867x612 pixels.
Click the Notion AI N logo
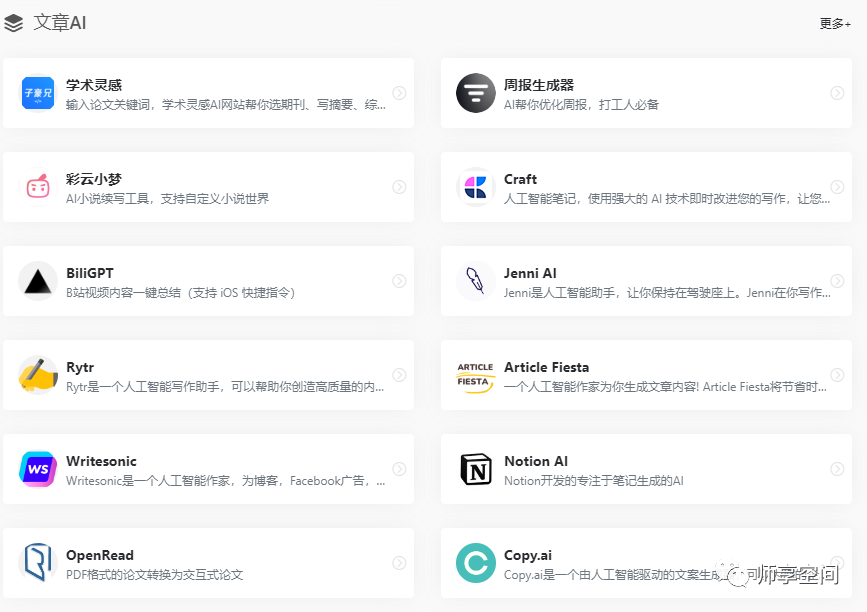pos(476,469)
